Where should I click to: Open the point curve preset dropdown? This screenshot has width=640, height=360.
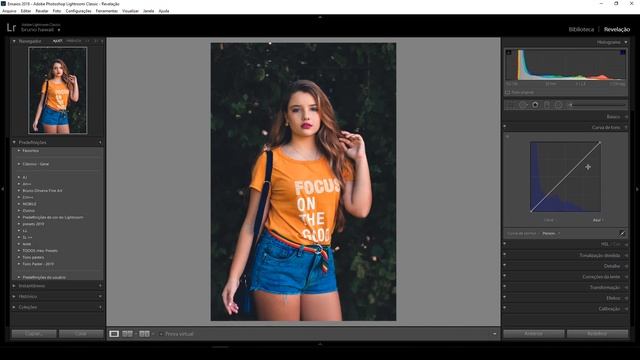click(x=551, y=233)
